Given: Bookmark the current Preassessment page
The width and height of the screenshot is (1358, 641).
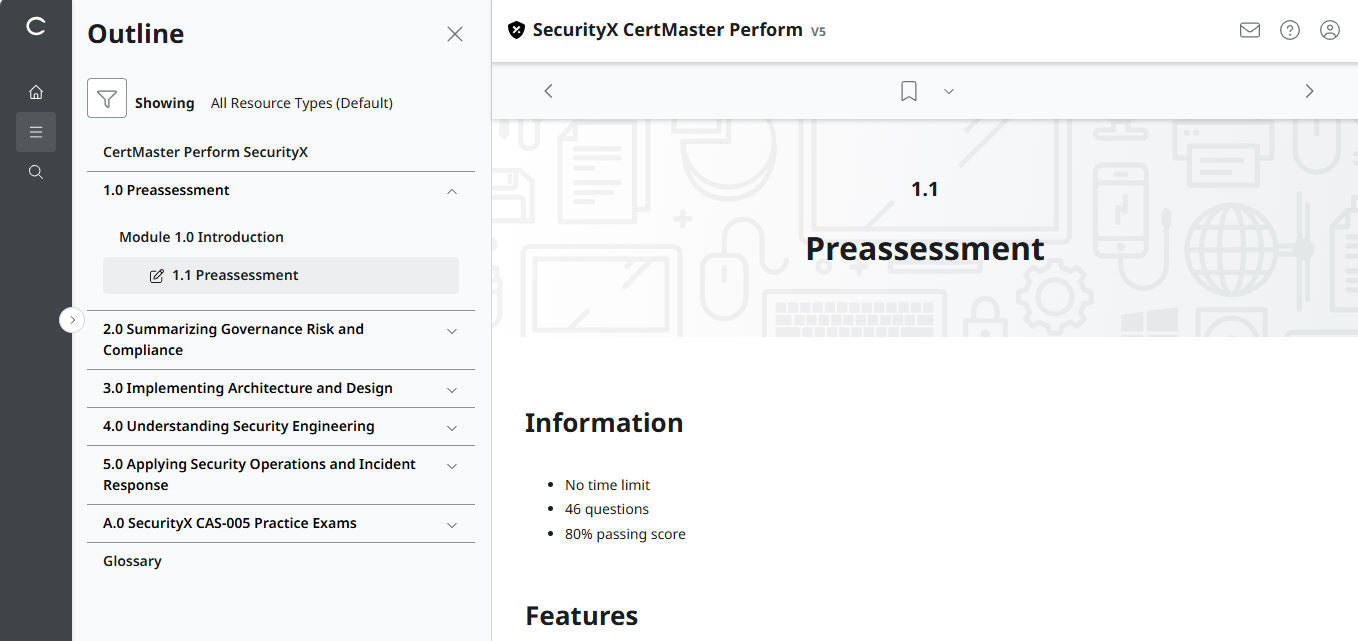Looking at the screenshot, I should tap(908, 91).
